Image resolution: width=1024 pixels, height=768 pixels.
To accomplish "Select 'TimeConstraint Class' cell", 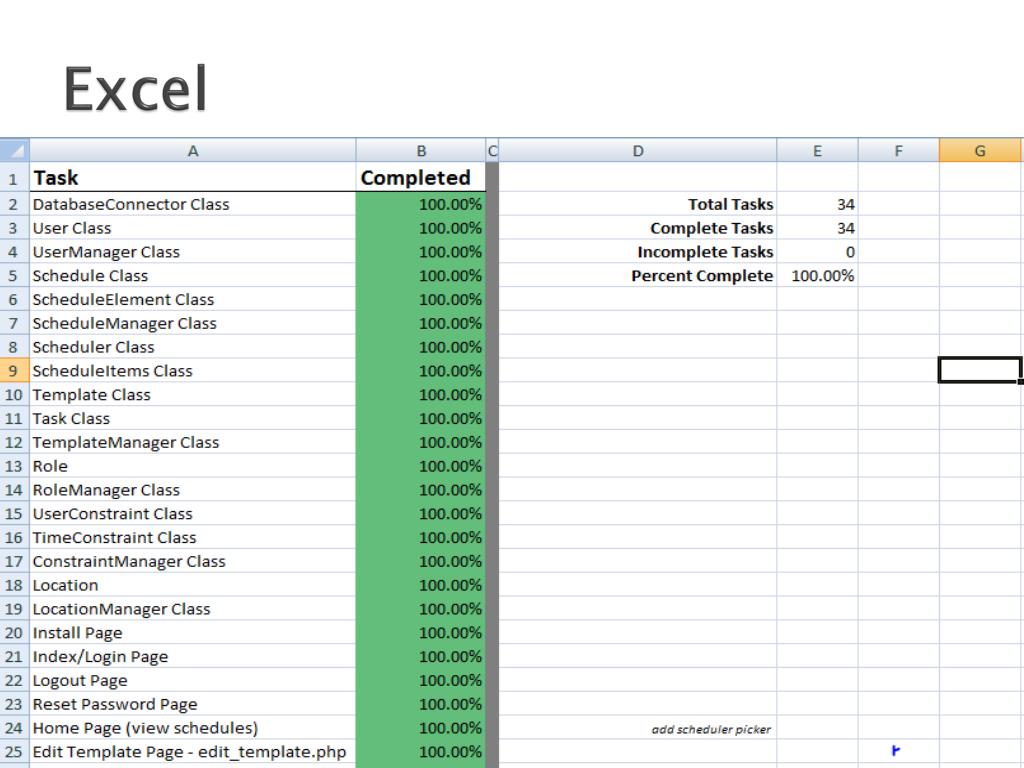I will click(193, 538).
